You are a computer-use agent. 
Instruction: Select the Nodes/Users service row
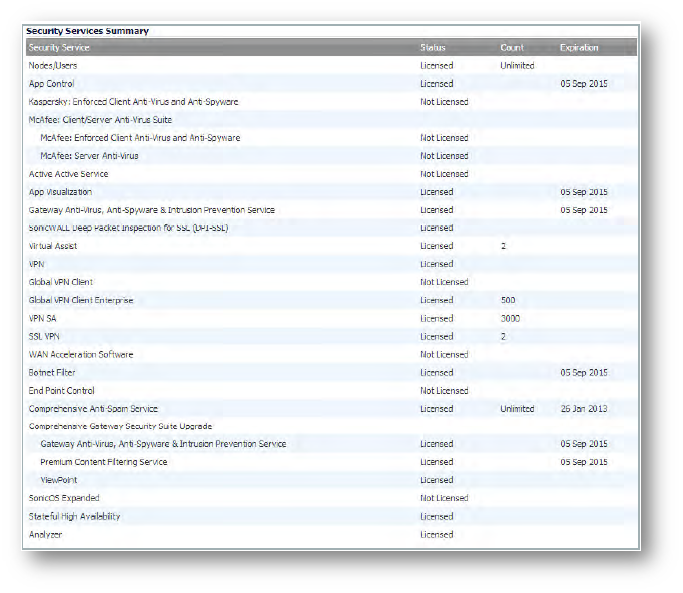pos(51,66)
